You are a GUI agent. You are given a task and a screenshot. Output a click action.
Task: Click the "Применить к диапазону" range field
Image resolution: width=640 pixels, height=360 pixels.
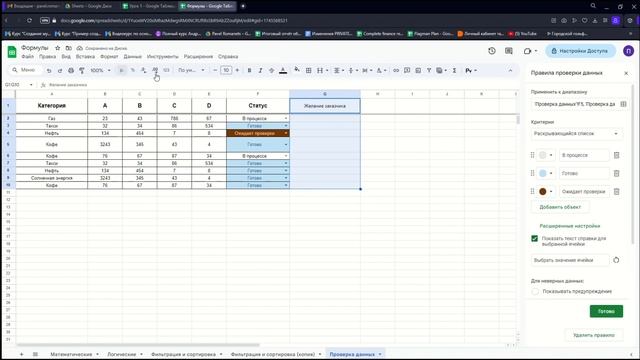[580, 104]
